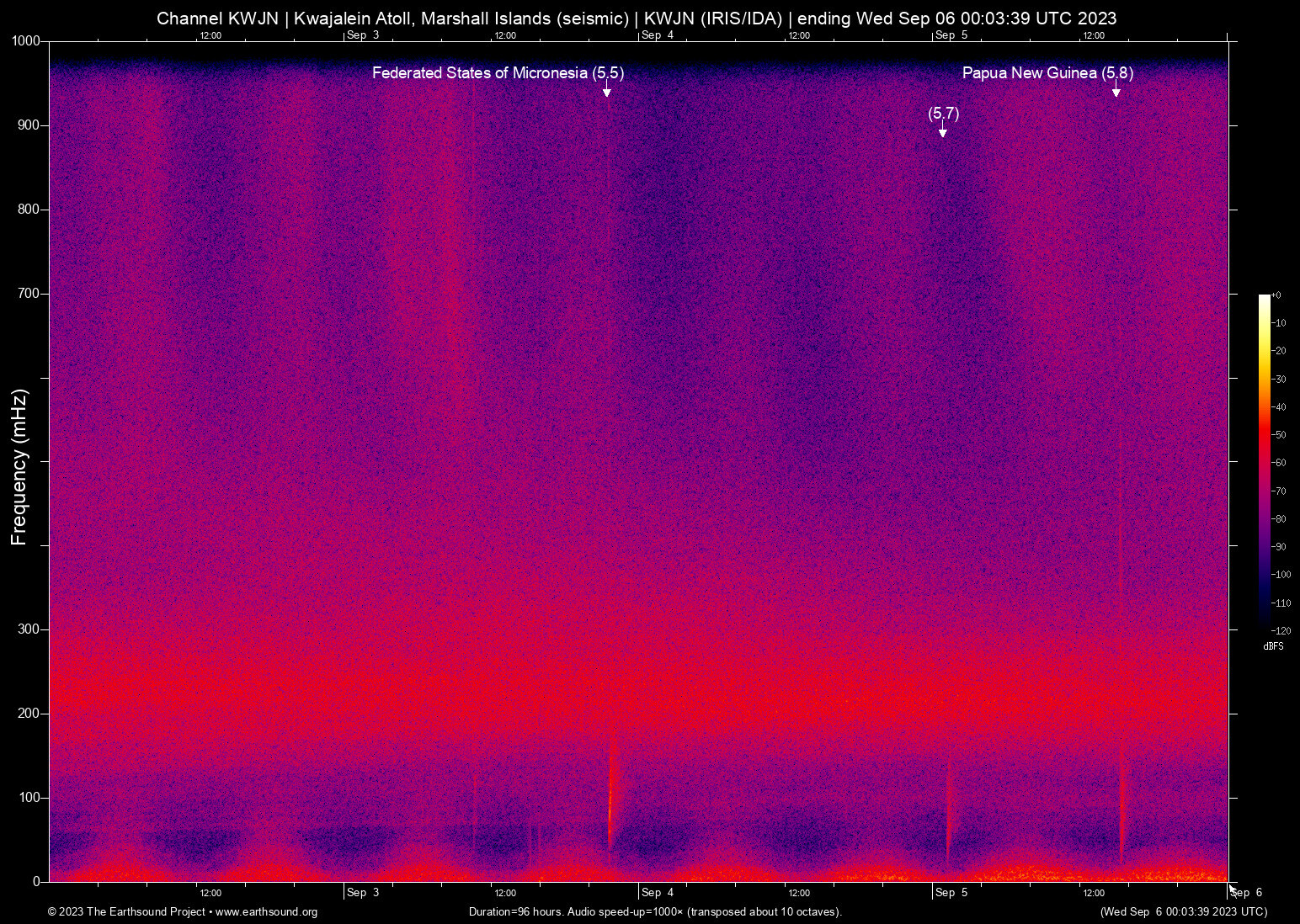Click bottom-axis 12:00 between Sep 3 and Sep 4
This screenshot has width=1300, height=924.
pyautogui.click(x=505, y=893)
